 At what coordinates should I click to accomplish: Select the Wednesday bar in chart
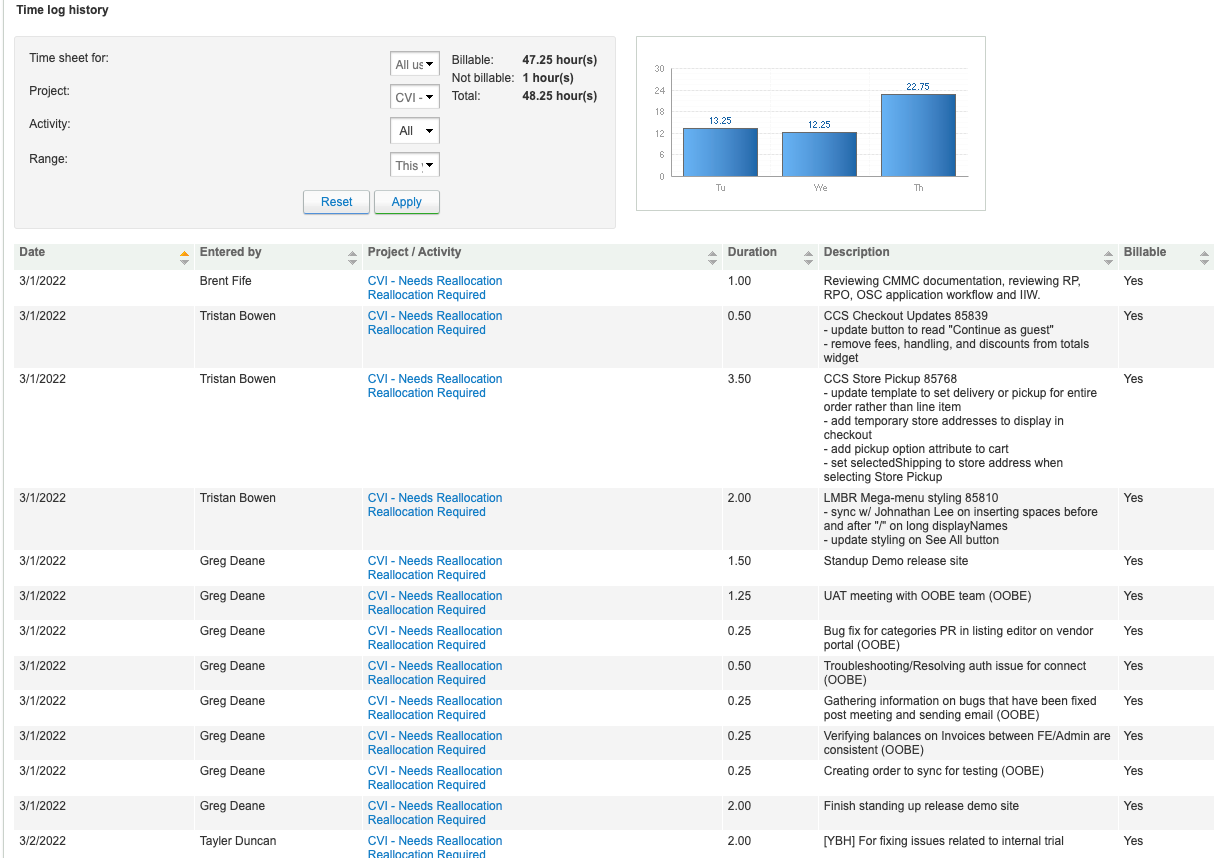click(819, 154)
